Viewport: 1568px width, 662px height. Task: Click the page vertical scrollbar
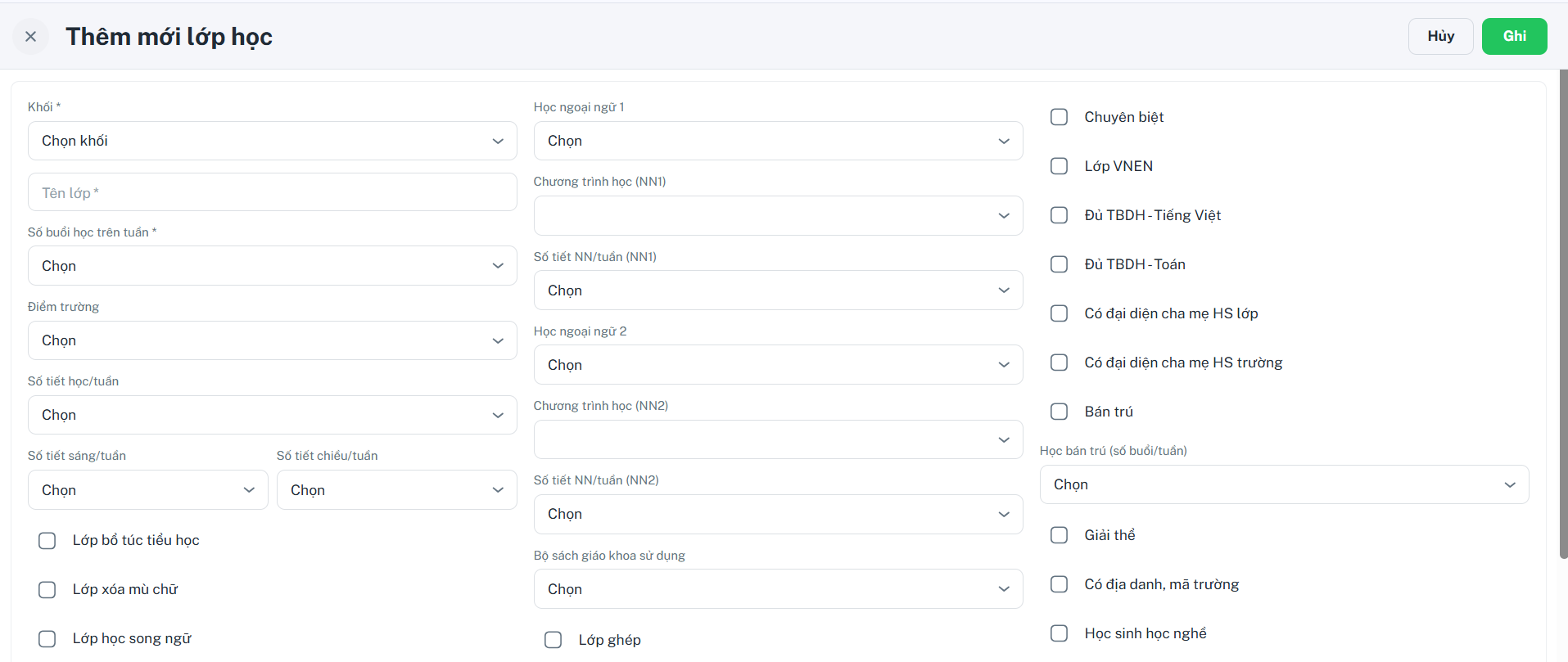[1563, 314]
